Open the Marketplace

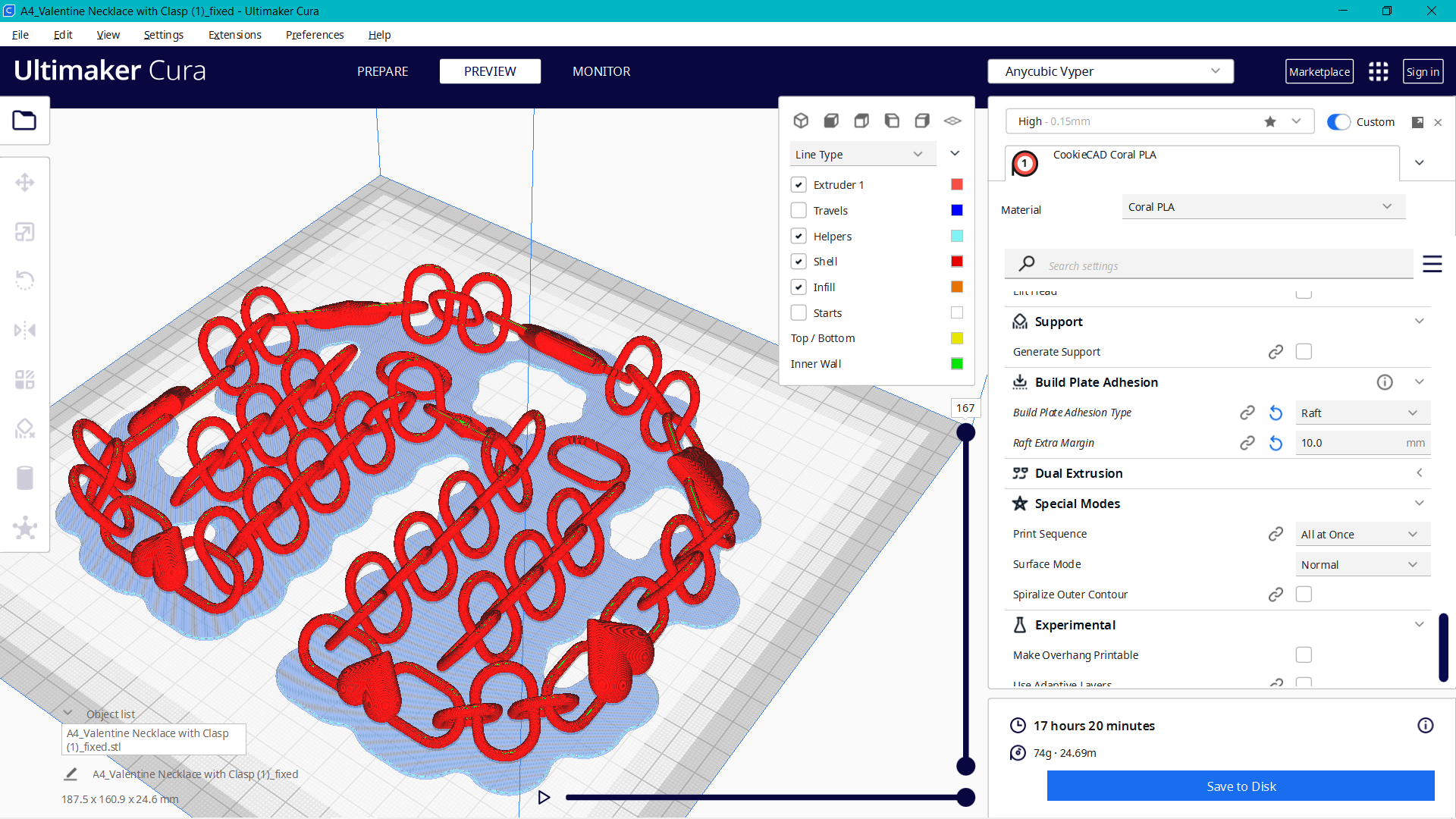coord(1319,71)
